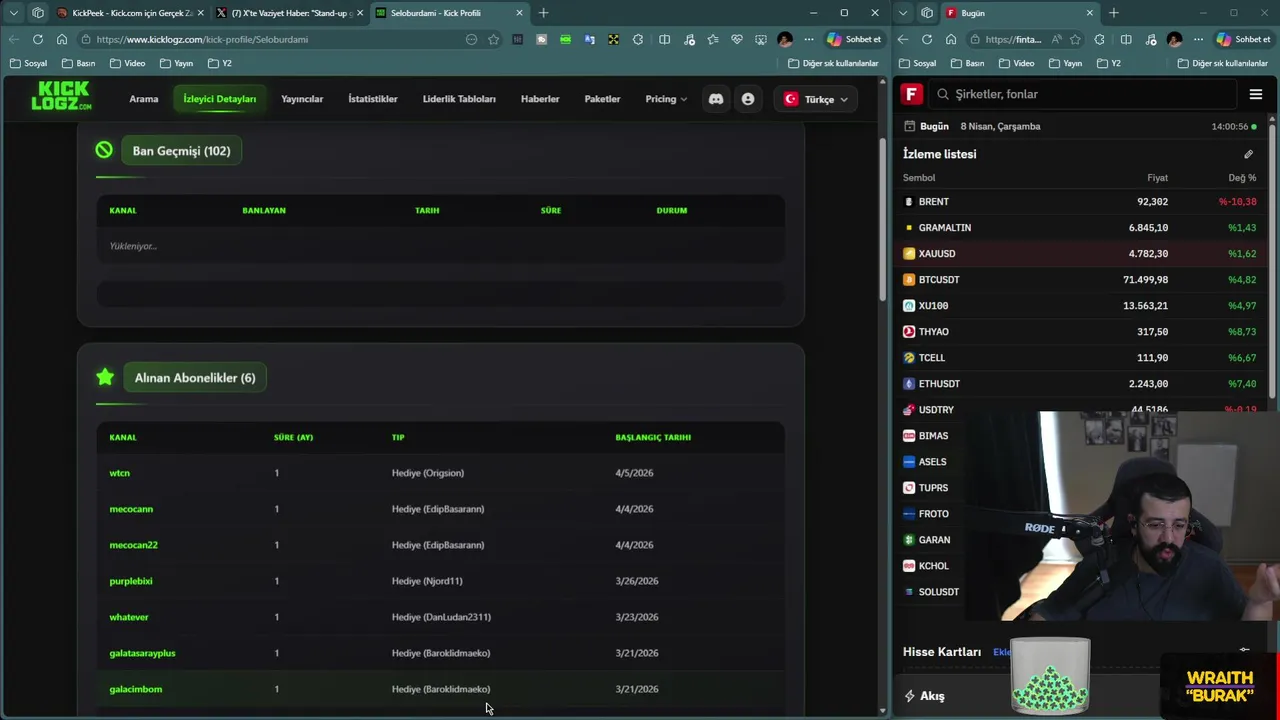1280x720 pixels.
Task: Click the read aloud icon in the right browser address bar
Action: (1056, 39)
